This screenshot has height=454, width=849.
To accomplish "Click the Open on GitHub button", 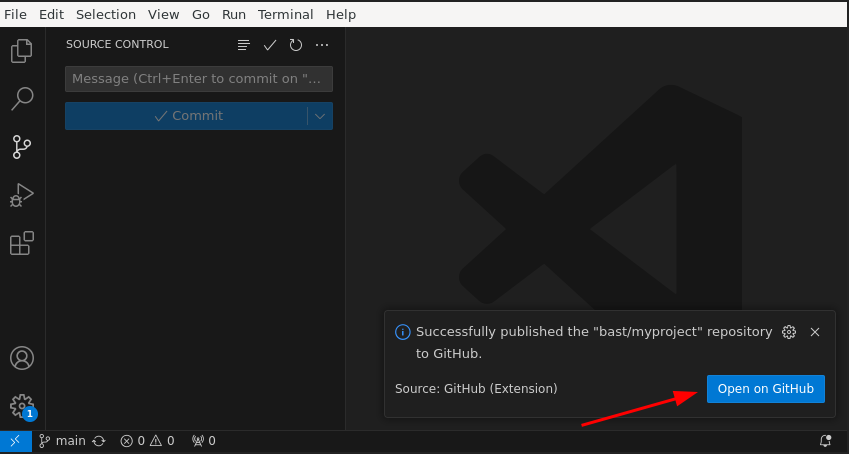I will coord(765,389).
